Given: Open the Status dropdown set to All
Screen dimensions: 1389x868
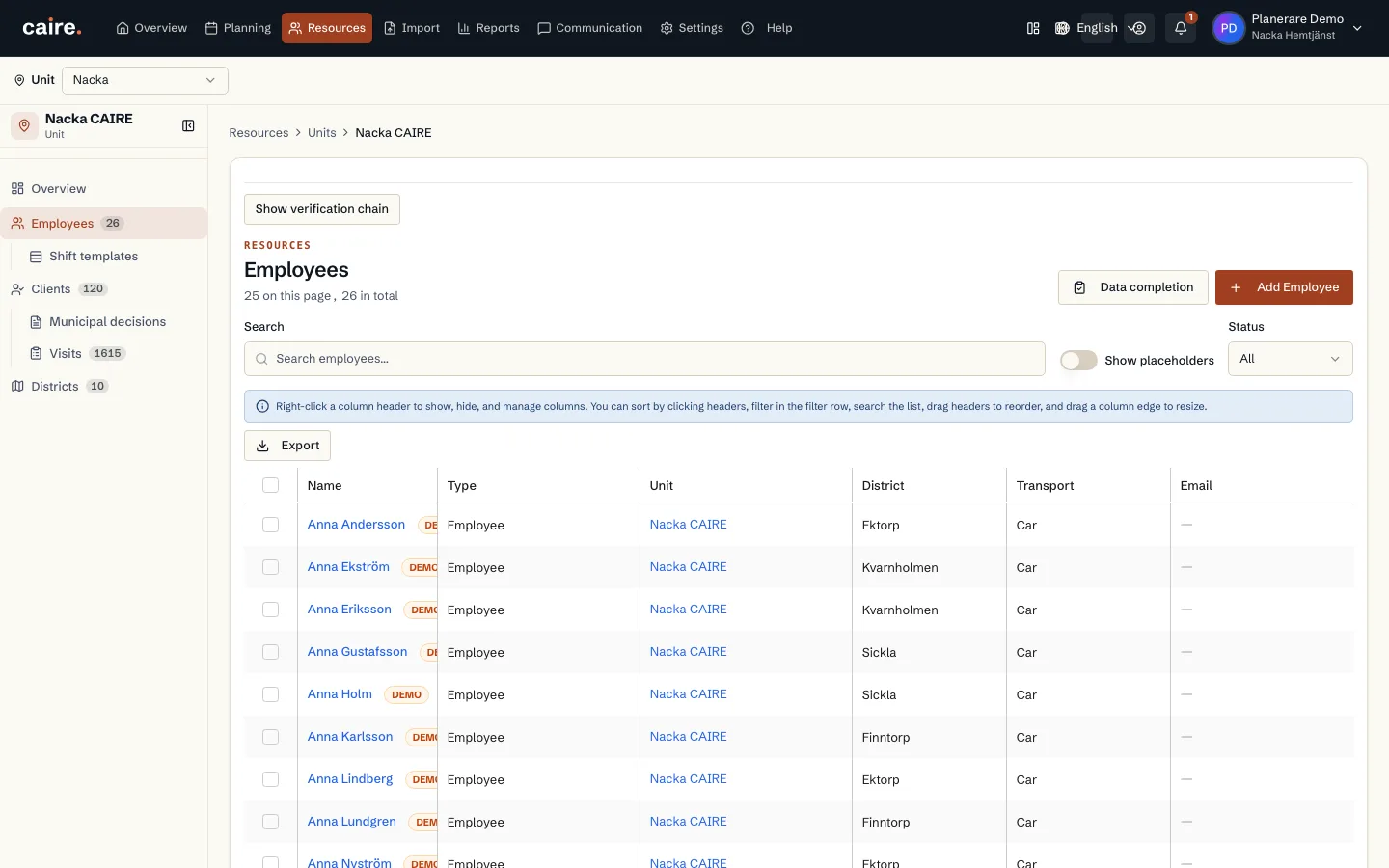Looking at the screenshot, I should pos(1290,359).
